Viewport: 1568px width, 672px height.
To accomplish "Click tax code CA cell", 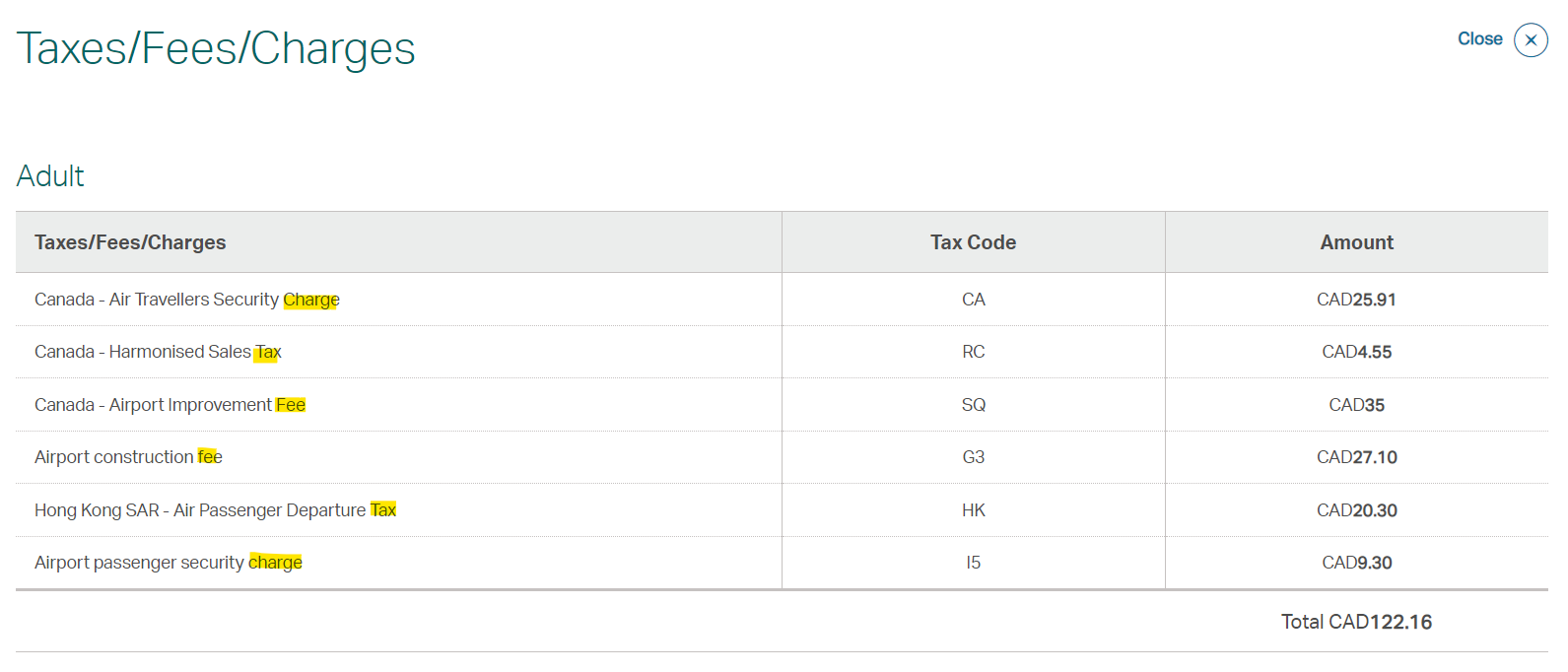I will [973, 300].
